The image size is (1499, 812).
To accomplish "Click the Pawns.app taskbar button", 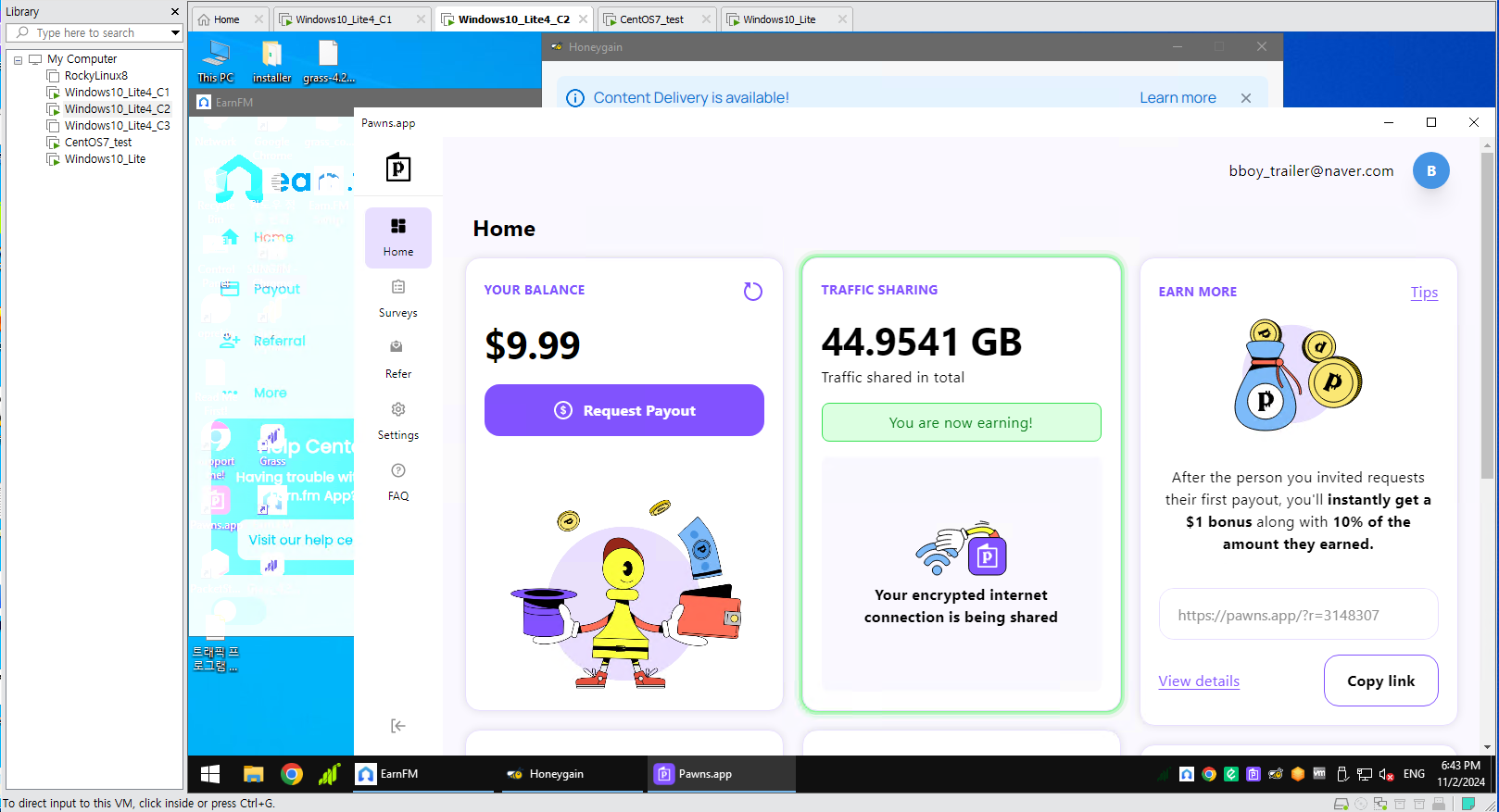I will pos(722,774).
